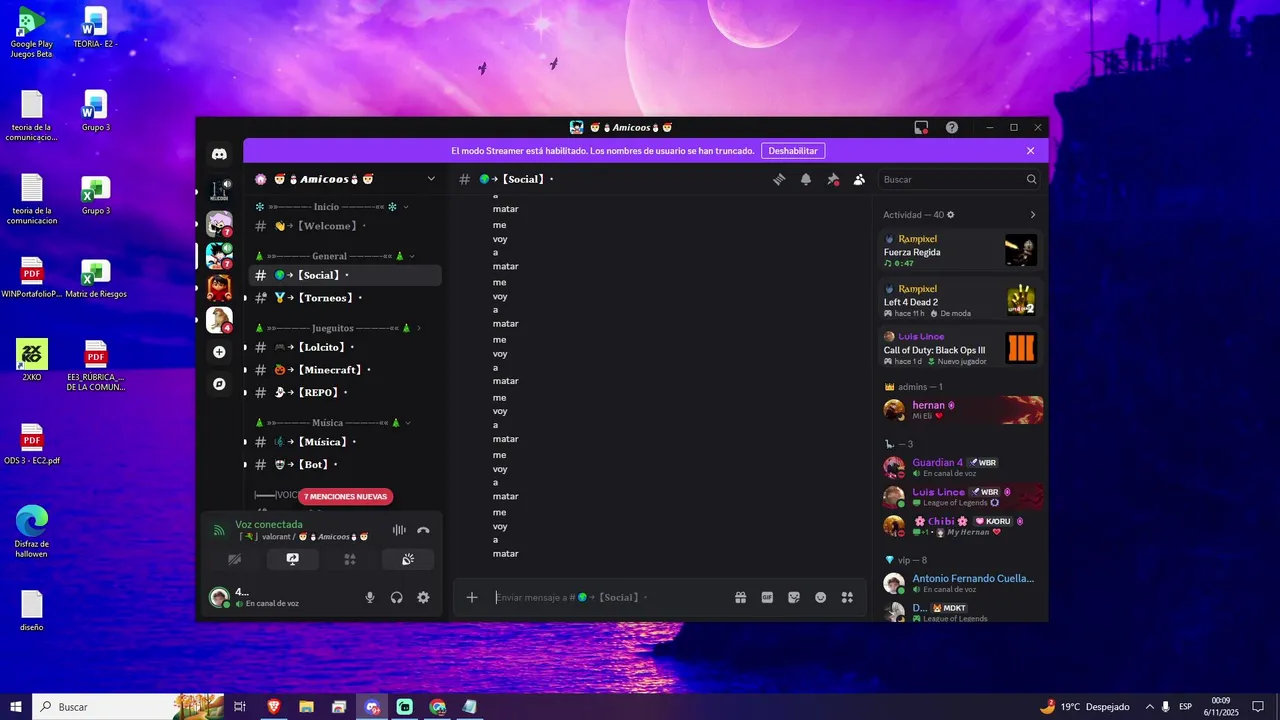Toggle noise suppression waveform icon
Viewport: 1280px width, 720px height.
pos(399,531)
